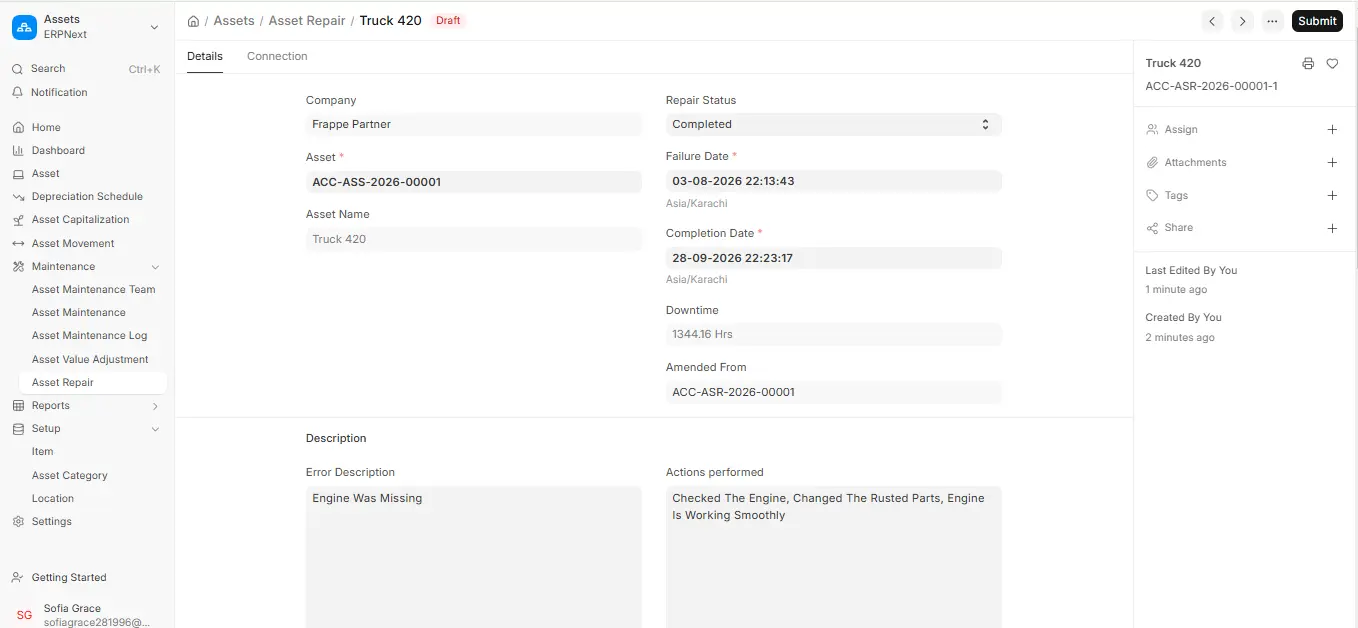1358x628 pixels.
Task: Click the Reports table icon
Action: coord(17,405)
